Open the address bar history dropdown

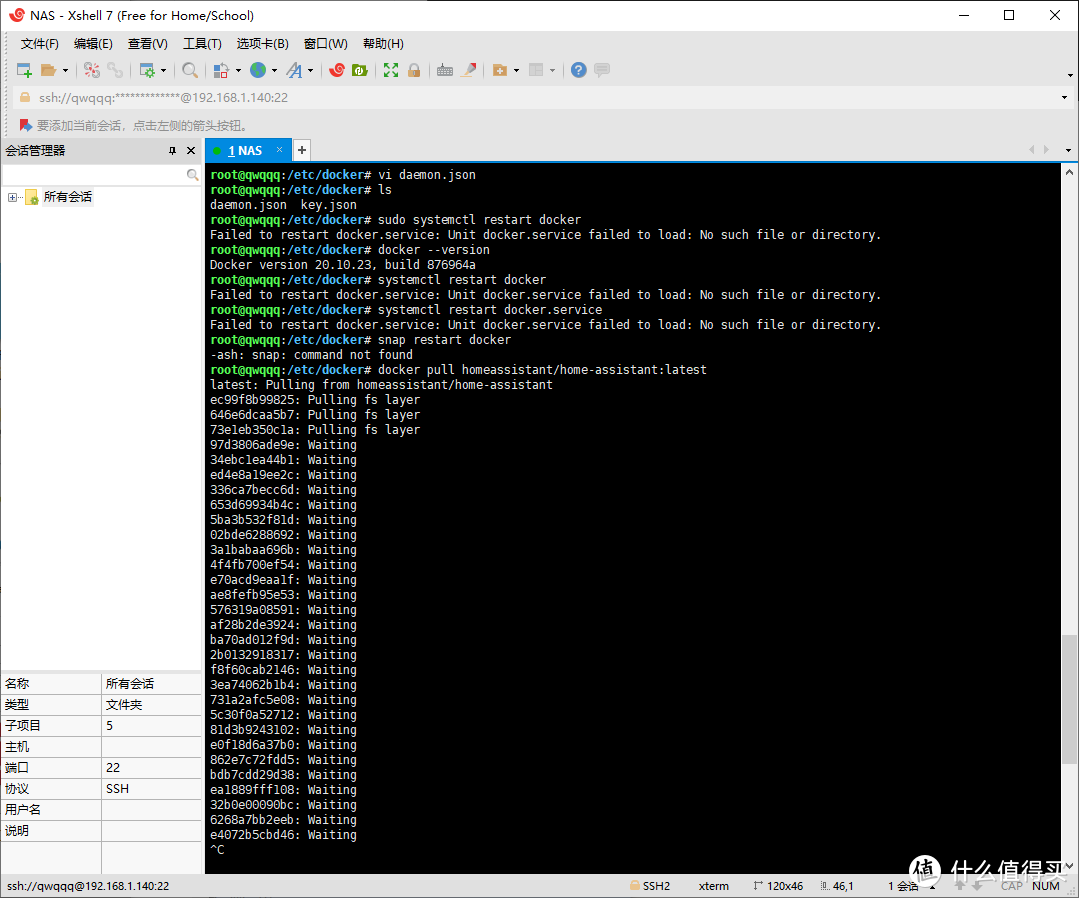tap(1064, 98)
